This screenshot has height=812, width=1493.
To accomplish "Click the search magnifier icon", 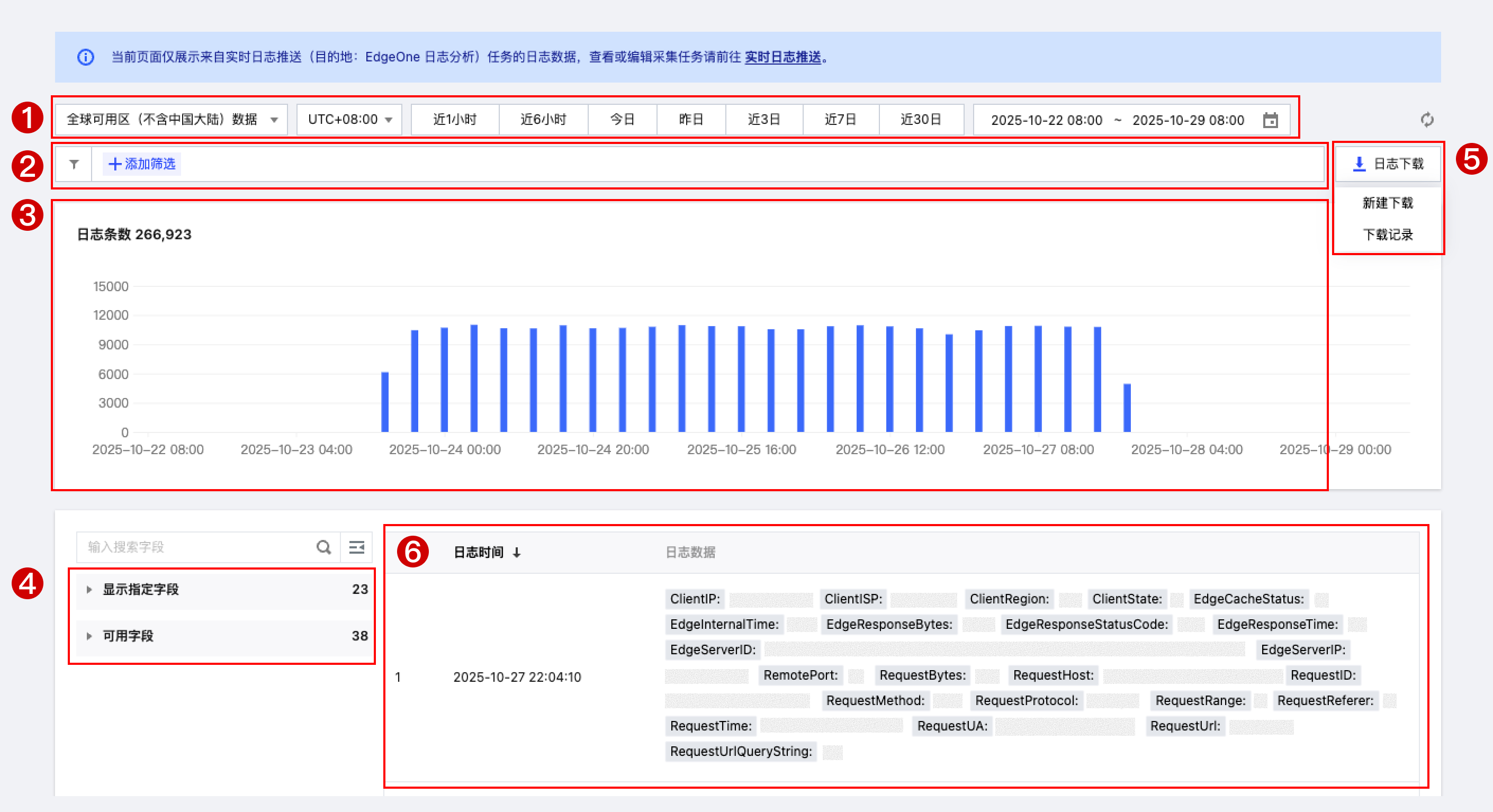I will click(323, 547).
